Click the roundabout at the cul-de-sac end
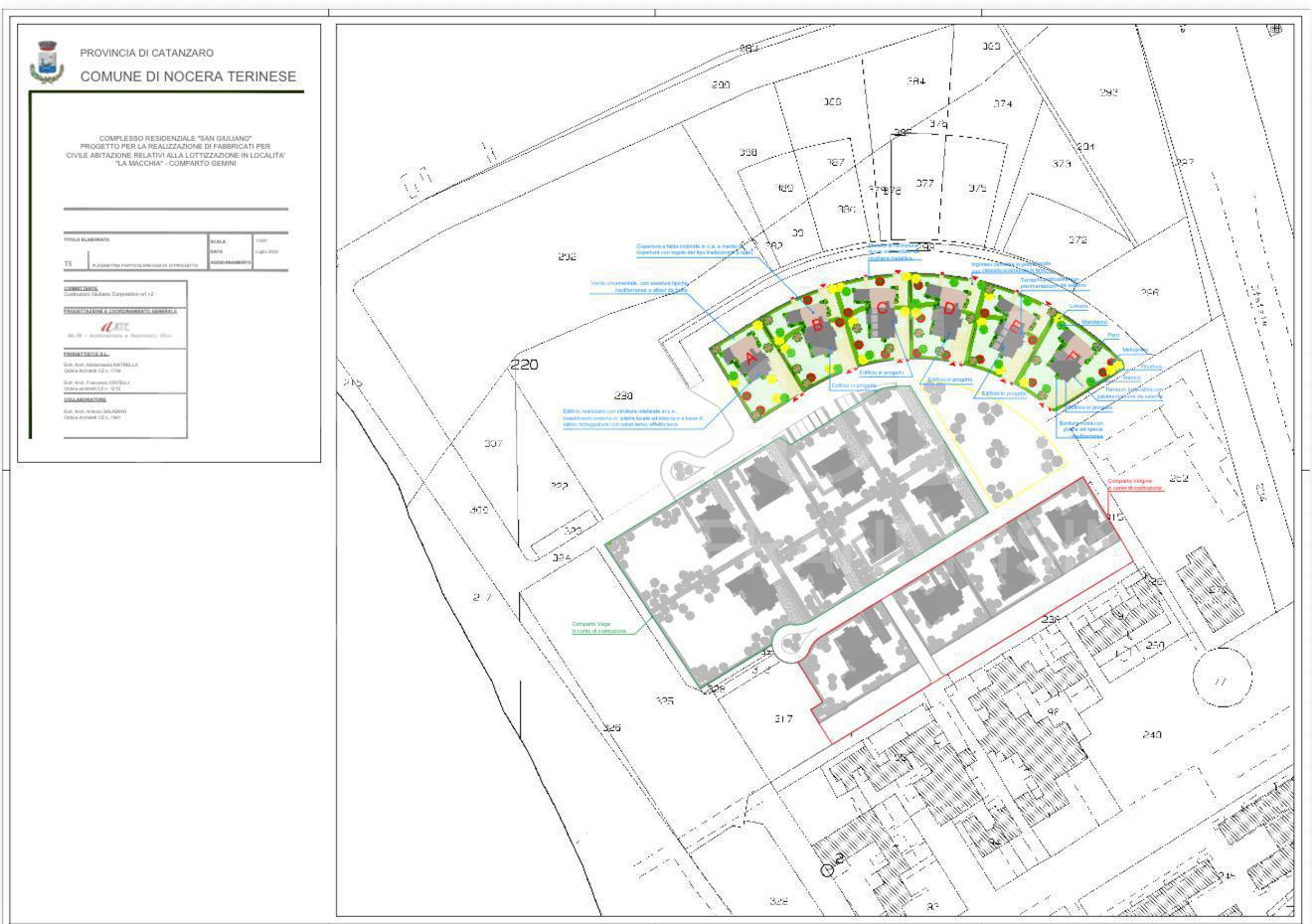The image size is (1312, 924). pos(793,644)
